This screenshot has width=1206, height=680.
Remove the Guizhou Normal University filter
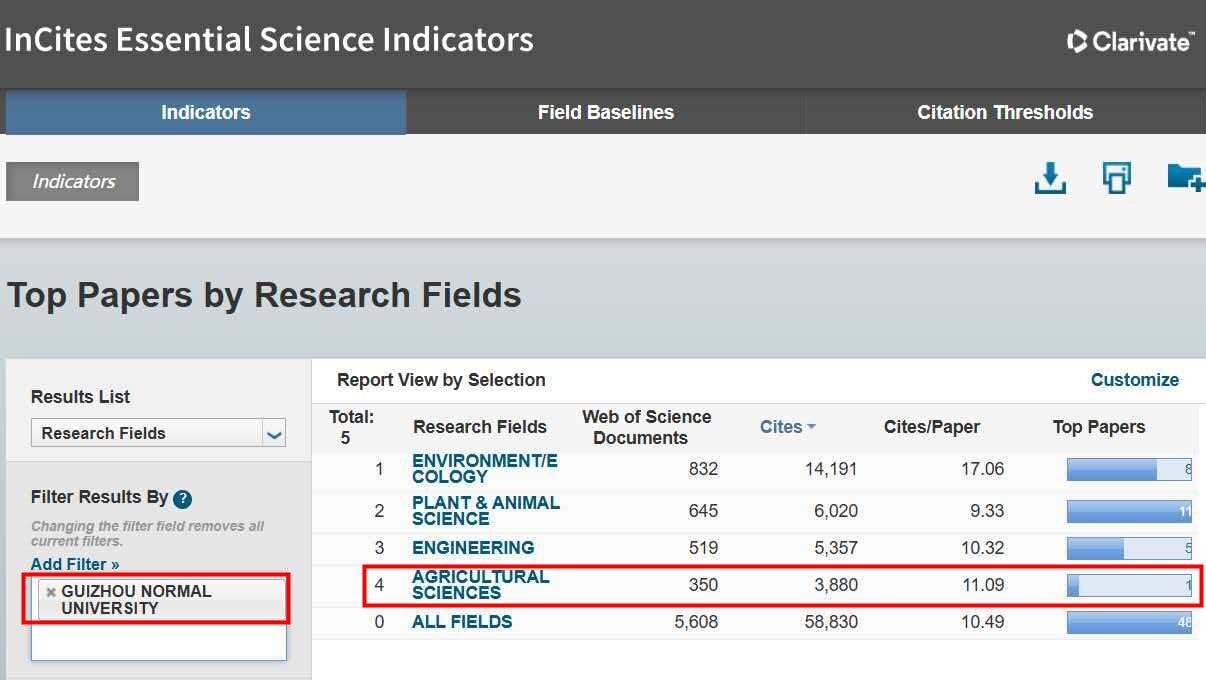51,592
